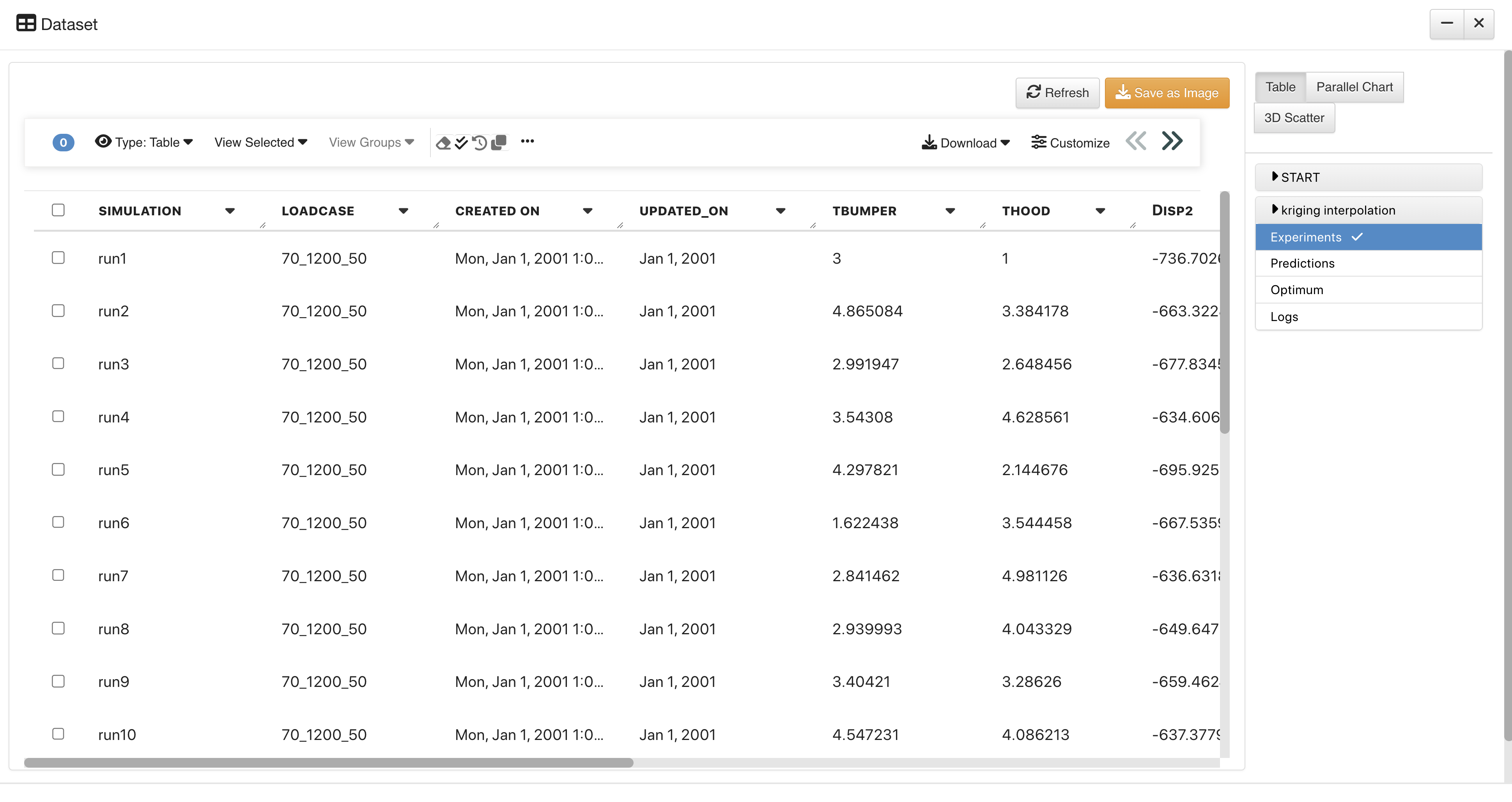Switch to the Parallel Chart tab

tap(1354, 87)
